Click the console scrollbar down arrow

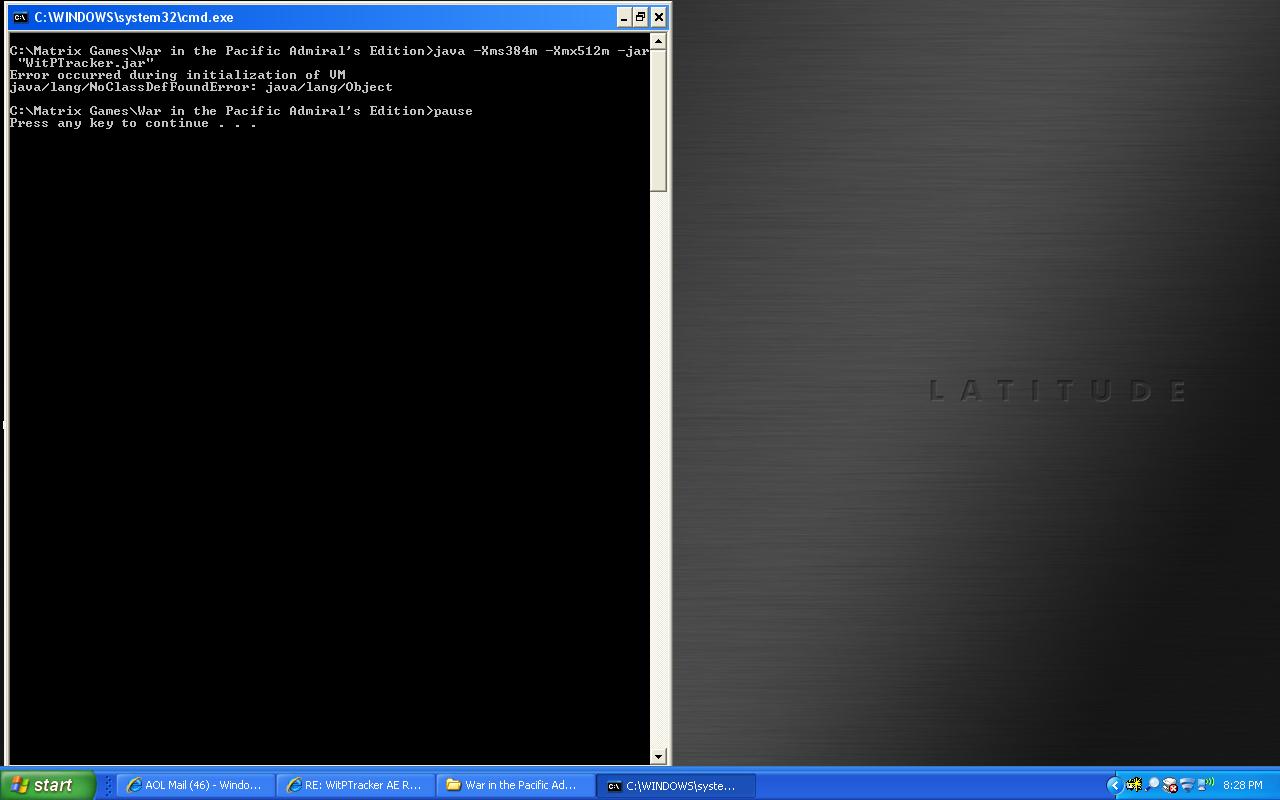[x=658, y=757]
